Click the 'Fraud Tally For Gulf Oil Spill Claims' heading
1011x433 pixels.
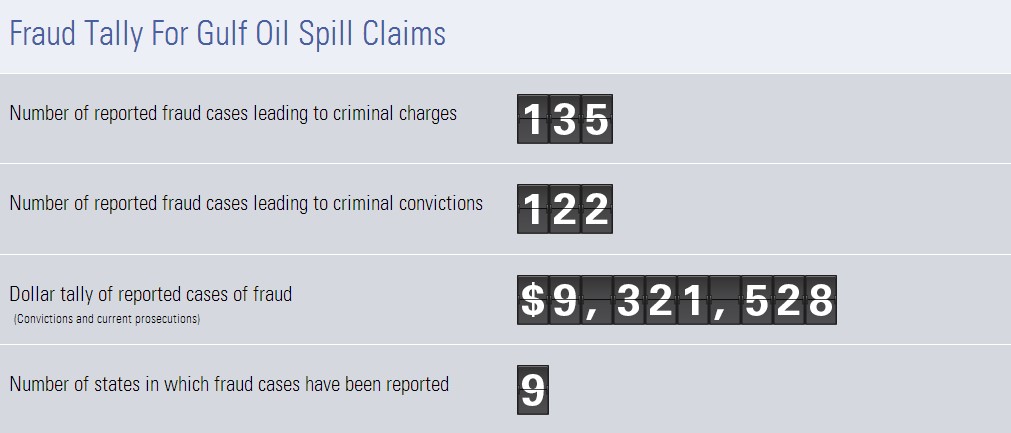227,35
